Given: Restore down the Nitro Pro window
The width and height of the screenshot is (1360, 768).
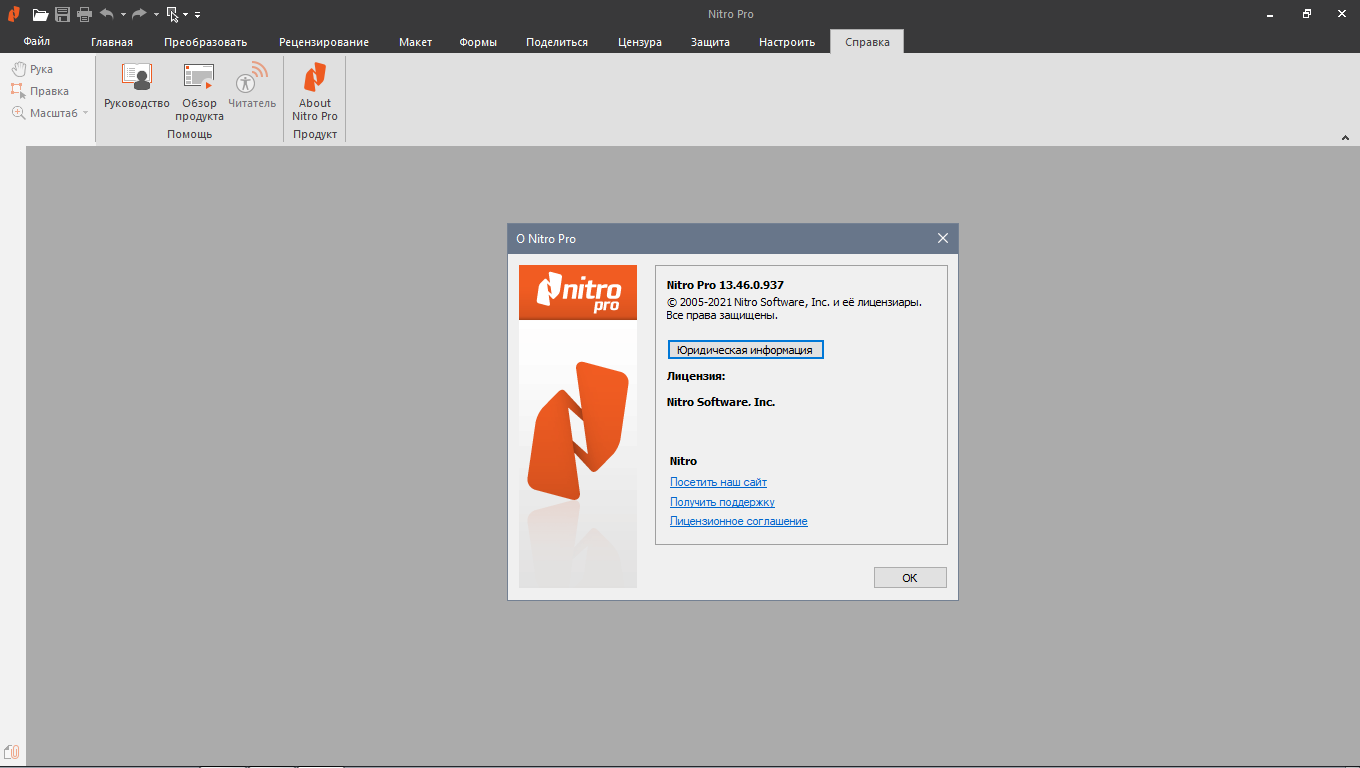Looking at the screenshot, I should (1306, 14).
